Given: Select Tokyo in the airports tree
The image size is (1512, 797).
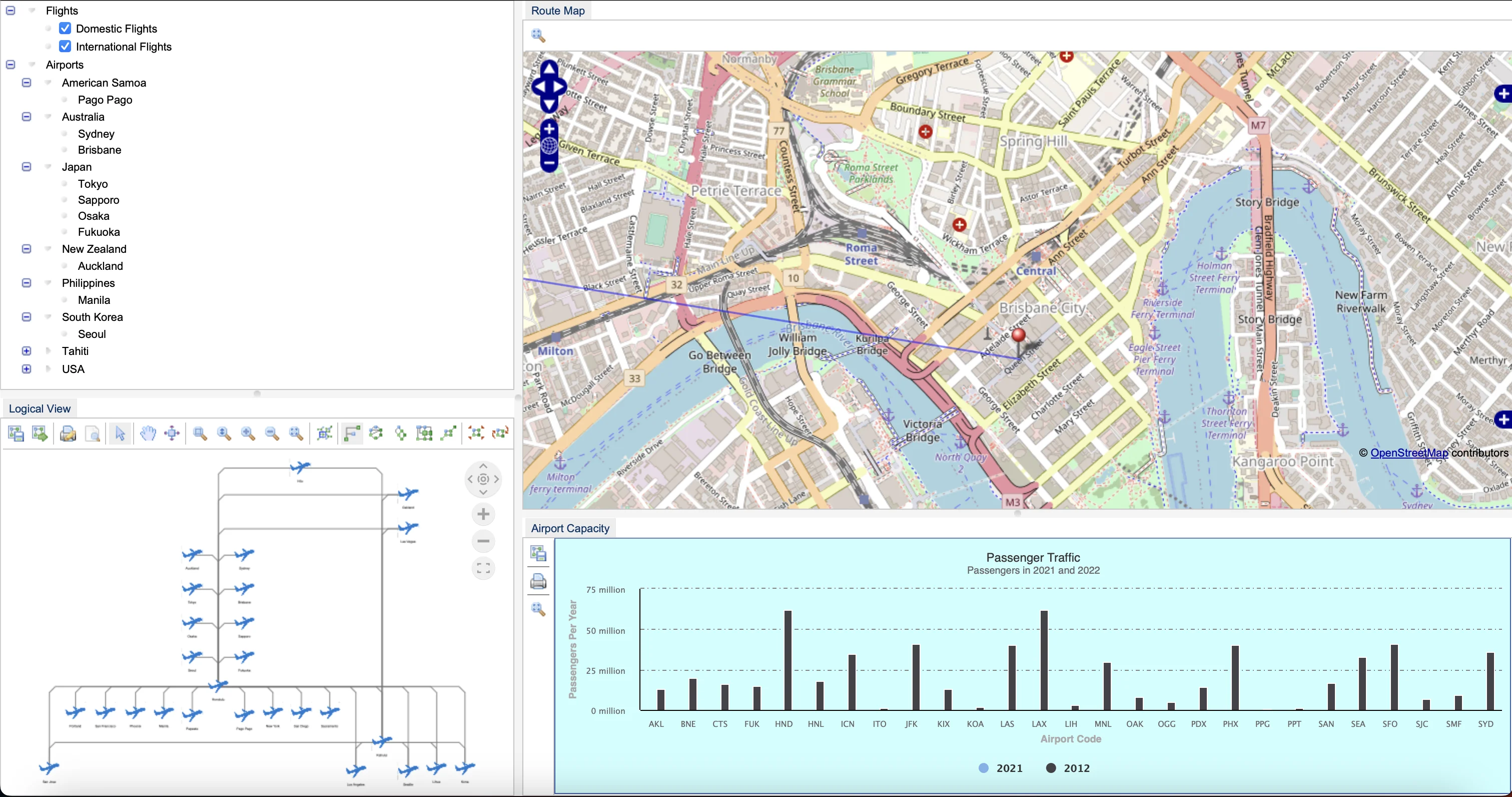Looking at the screenshot, I should pyautogui.click(x=93, y=184).
